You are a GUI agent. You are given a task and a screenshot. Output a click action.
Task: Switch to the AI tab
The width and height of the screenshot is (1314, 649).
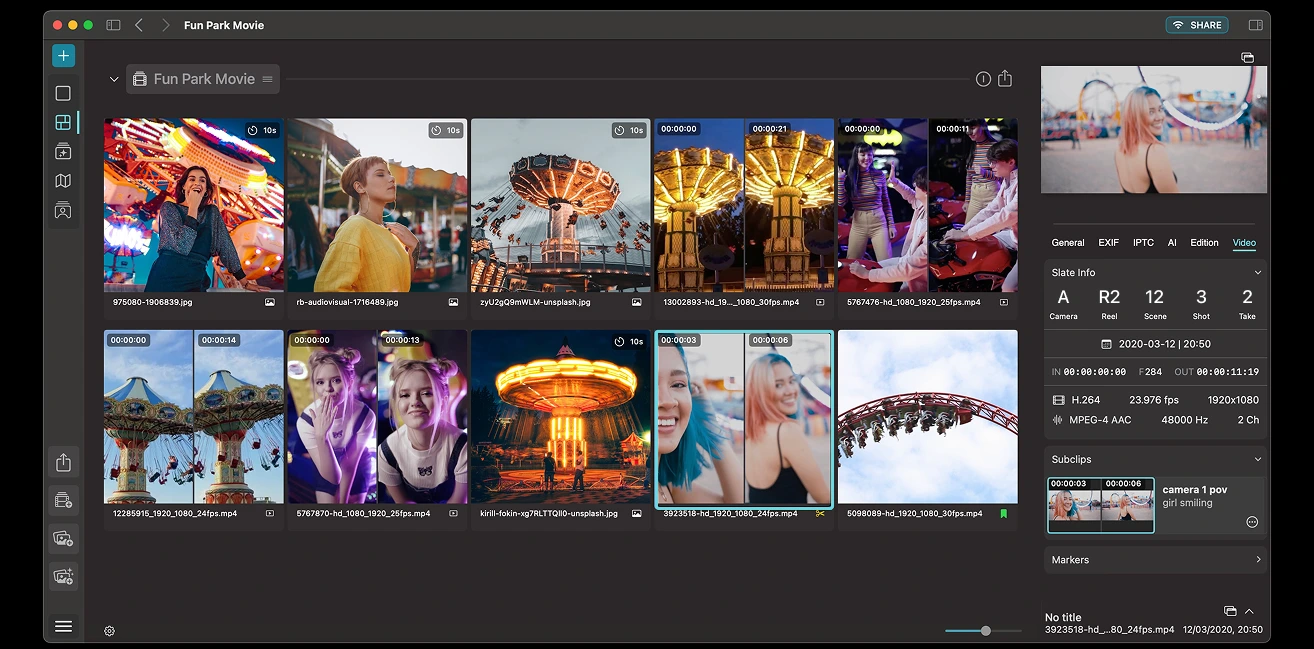point(1172,243)
